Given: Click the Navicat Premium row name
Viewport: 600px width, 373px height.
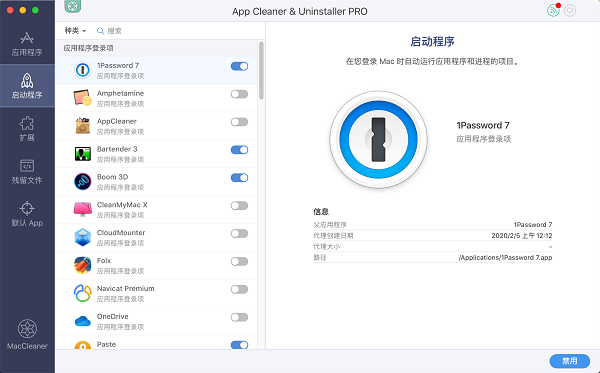Looking at the screenshot, I should 126,289.
